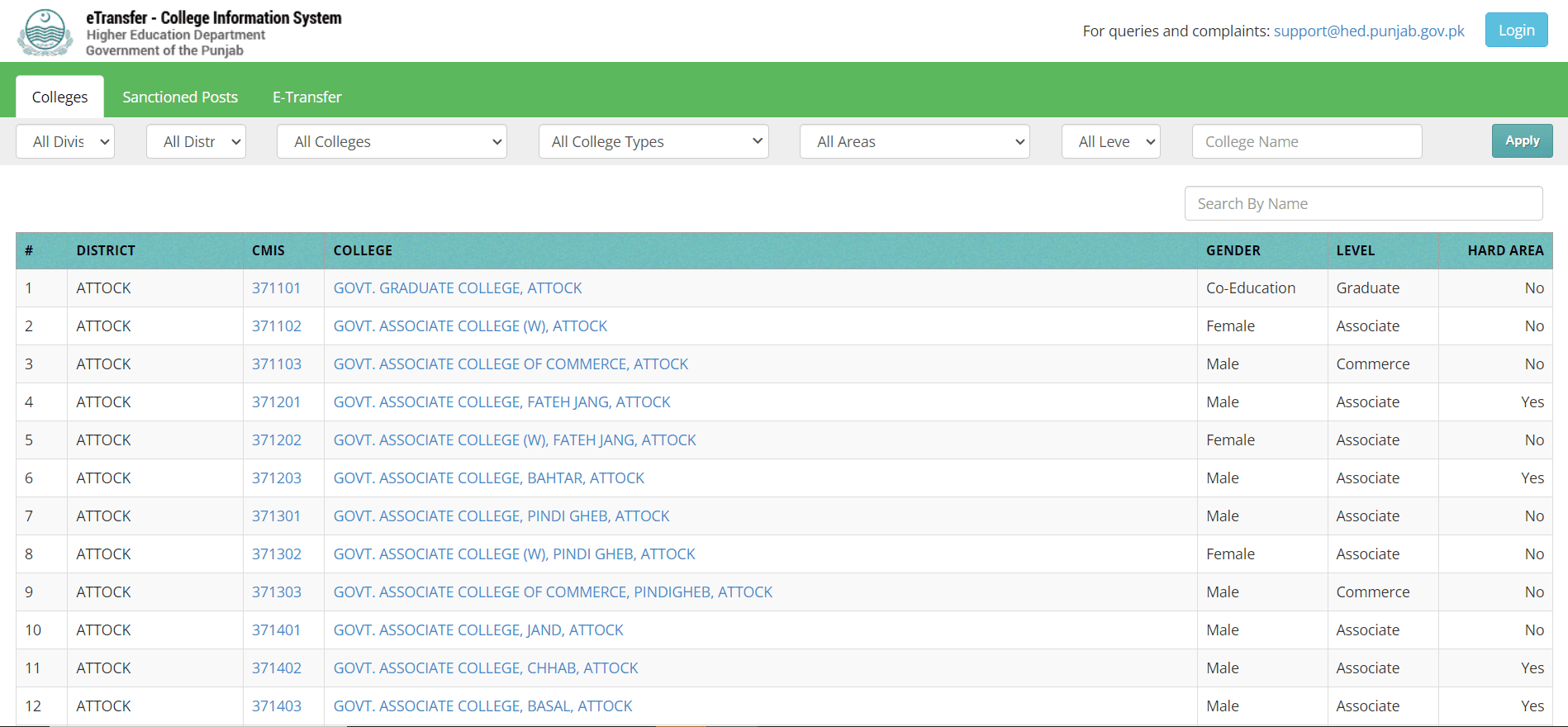
Task: Click CMIS code 371401
Action: coord(276,630)
